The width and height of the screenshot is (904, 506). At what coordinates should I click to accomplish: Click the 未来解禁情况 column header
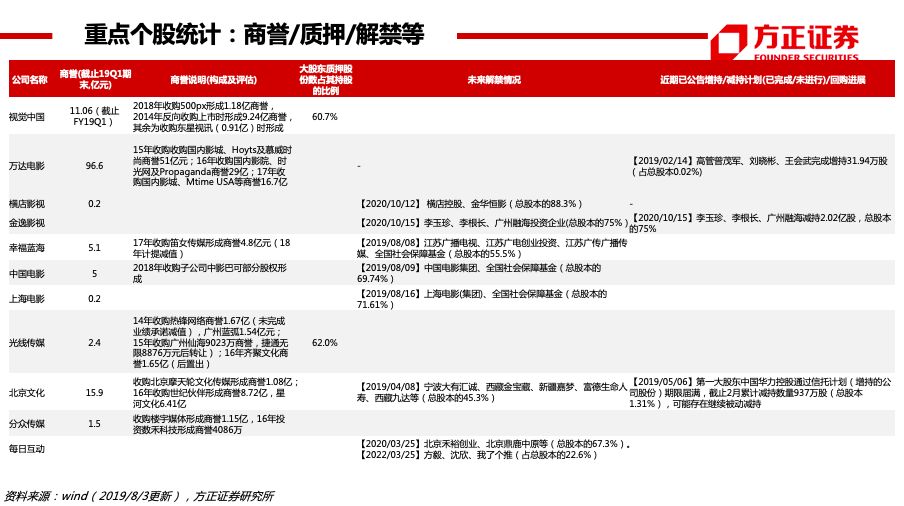[x=494, y=80]
